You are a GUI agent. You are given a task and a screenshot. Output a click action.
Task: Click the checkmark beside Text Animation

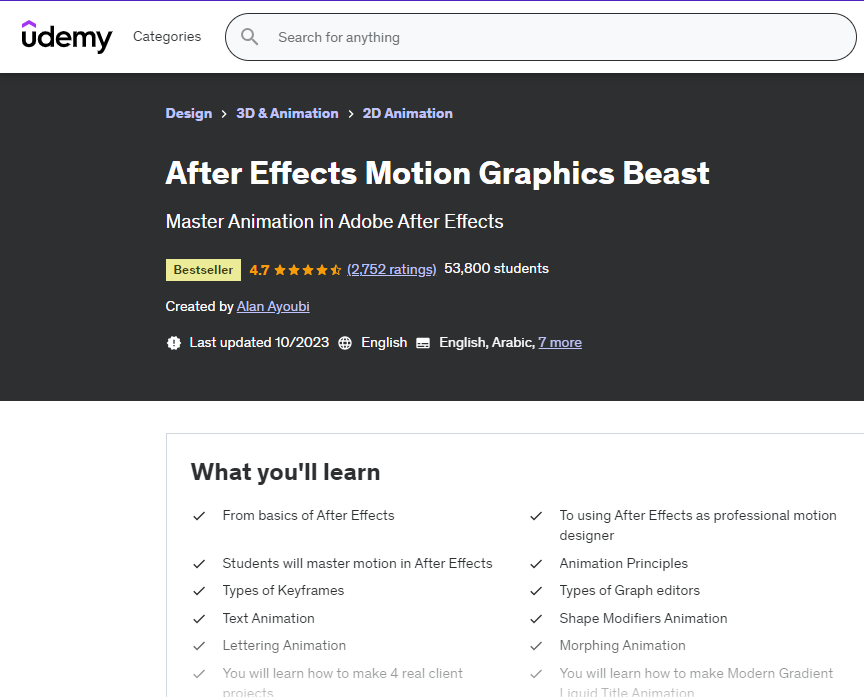[199, 619]
